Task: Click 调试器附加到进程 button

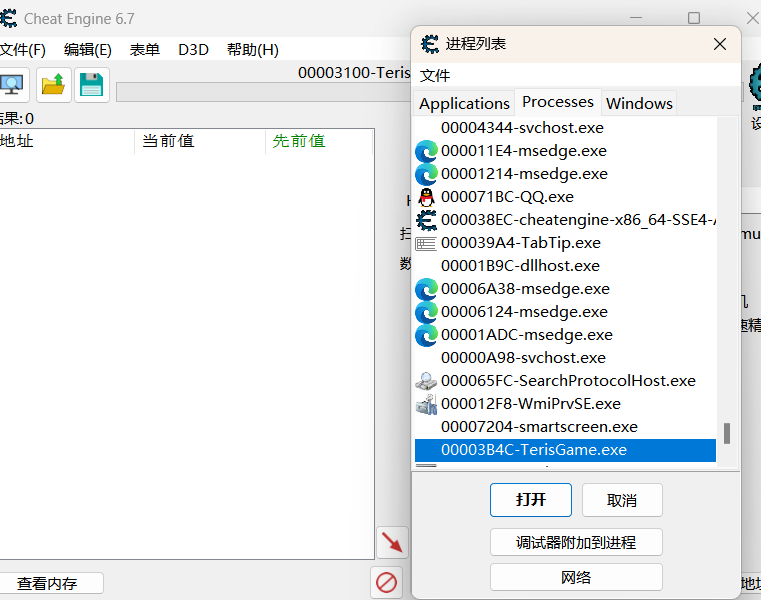Action: pos(576,543)
